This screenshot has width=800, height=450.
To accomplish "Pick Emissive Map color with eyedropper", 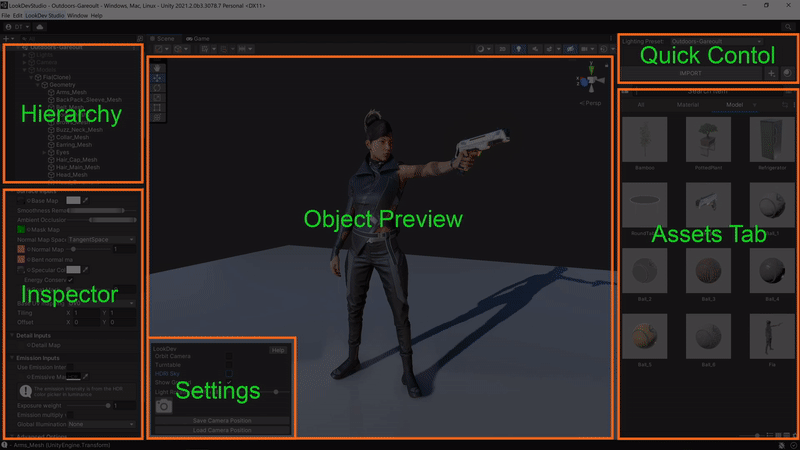I will tap(86, 377).
